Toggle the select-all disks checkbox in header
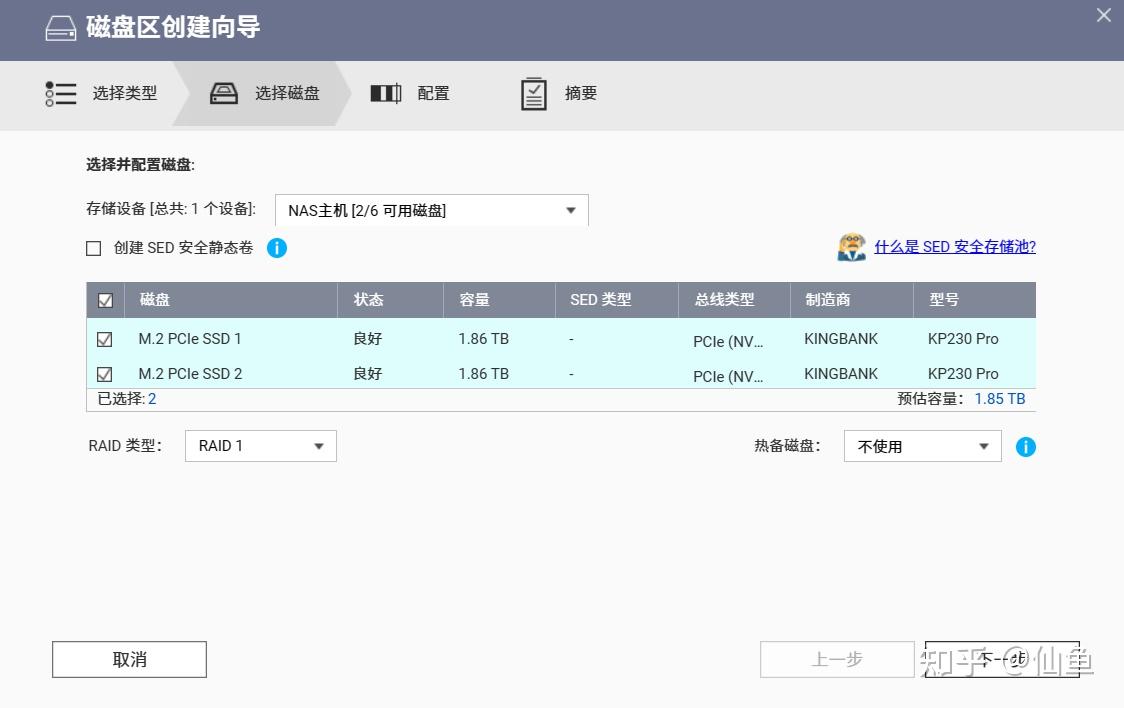The width and height of the screenshot is (1124, 708). (104, 299)
